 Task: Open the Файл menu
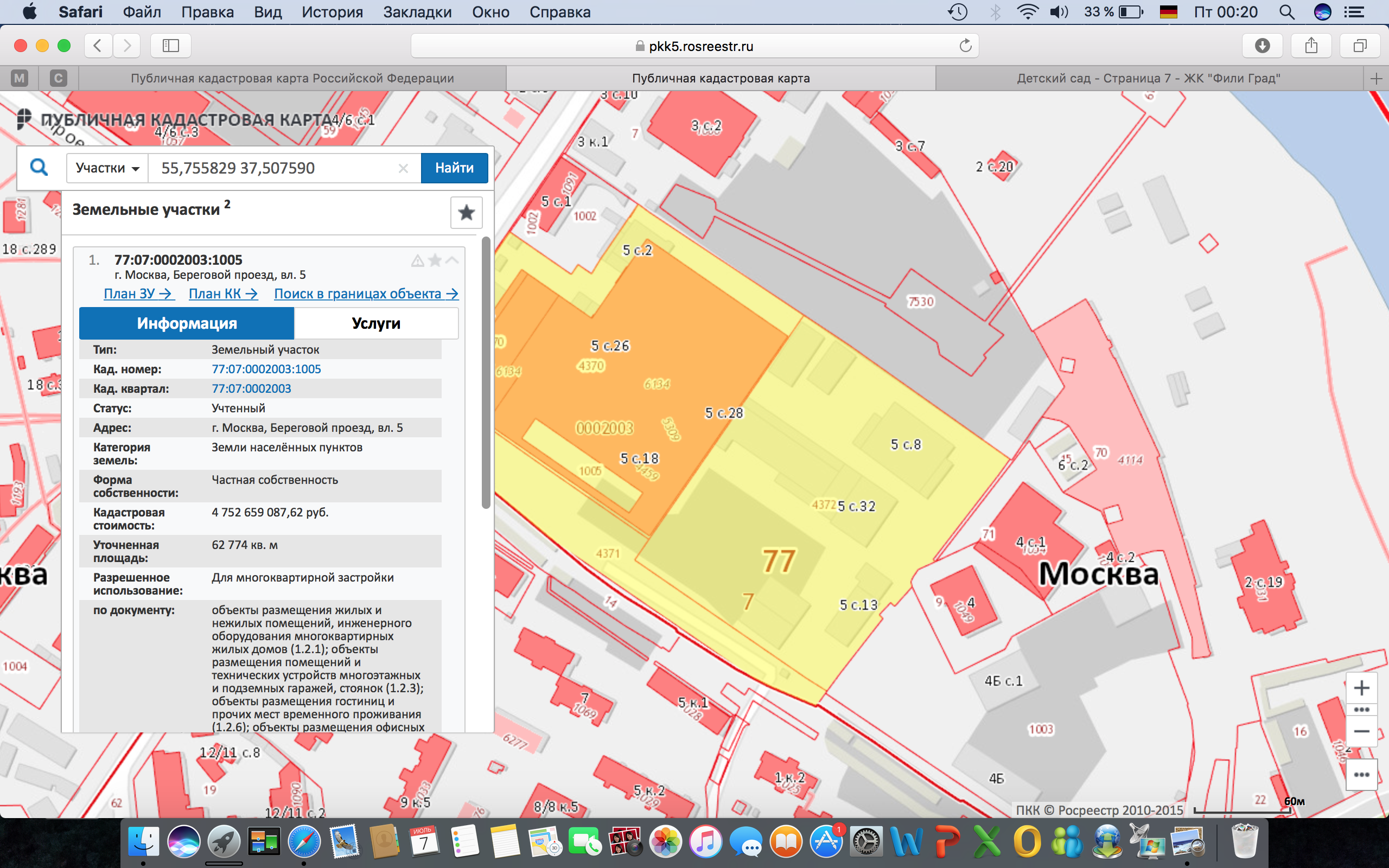[x=142, y=12]
